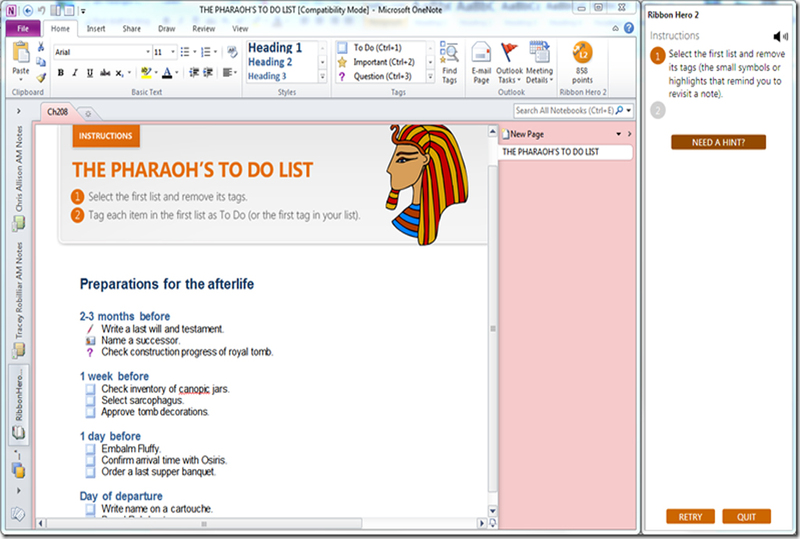Toggle Italic formatting
This screenshot has width=800, height=539.
(x=75, y=73)
